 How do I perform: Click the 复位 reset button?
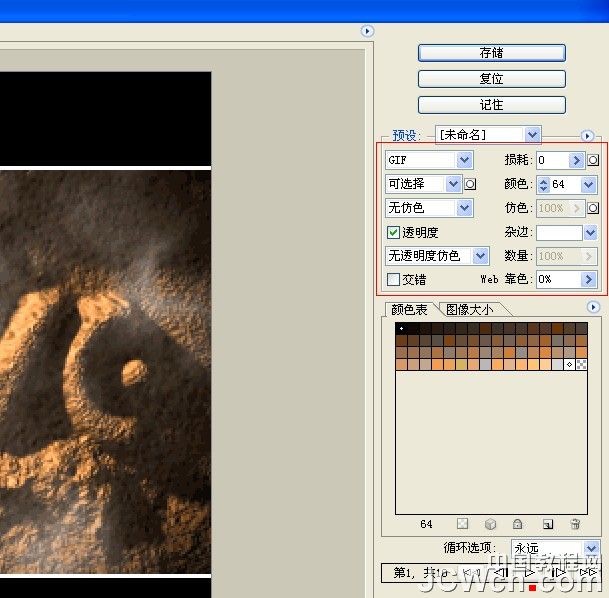tap(491, 78)
